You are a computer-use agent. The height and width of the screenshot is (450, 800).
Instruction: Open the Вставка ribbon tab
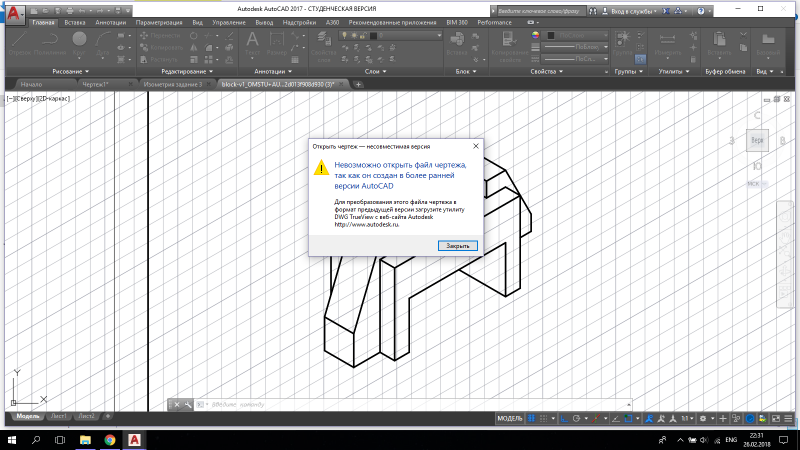click(74, 22)
